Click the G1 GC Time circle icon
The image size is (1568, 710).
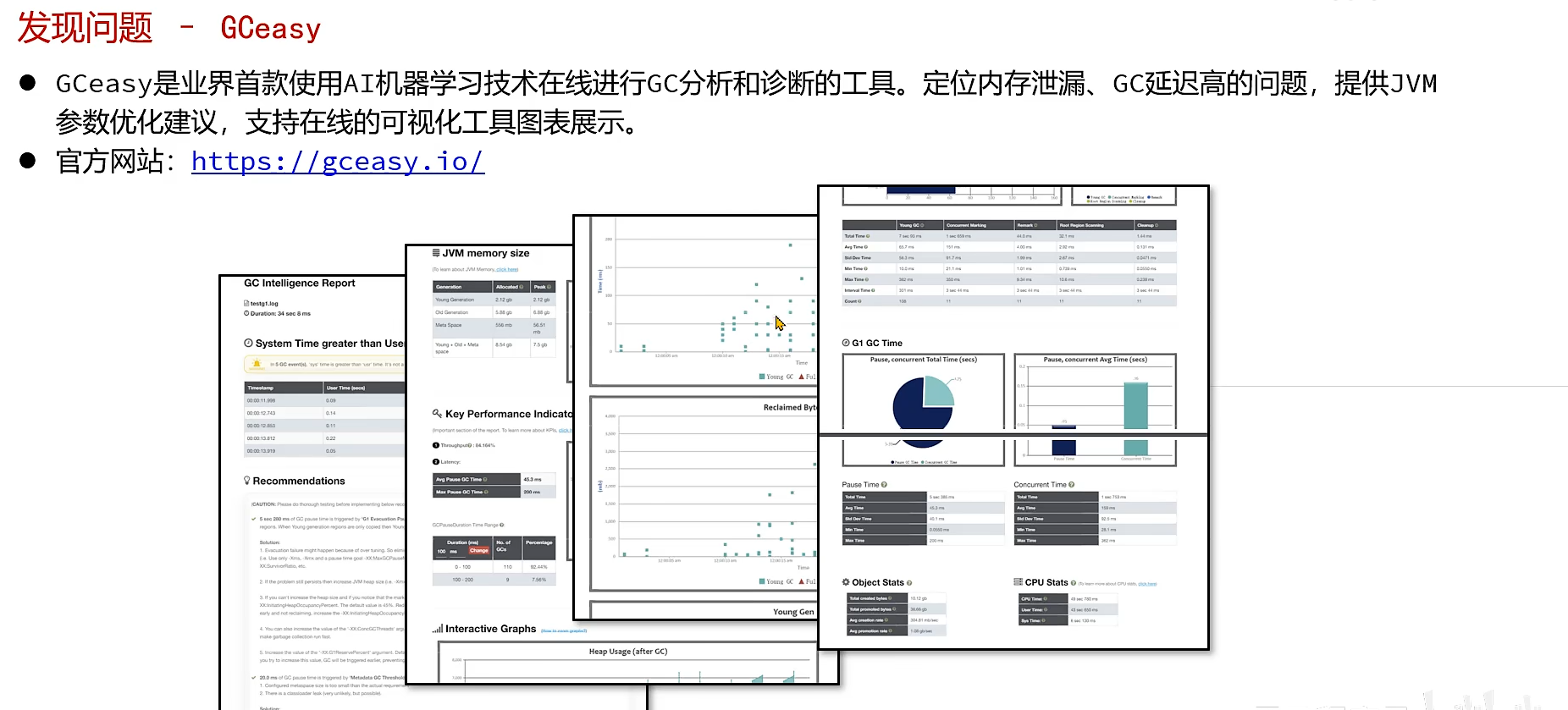[x=846, y=343]
